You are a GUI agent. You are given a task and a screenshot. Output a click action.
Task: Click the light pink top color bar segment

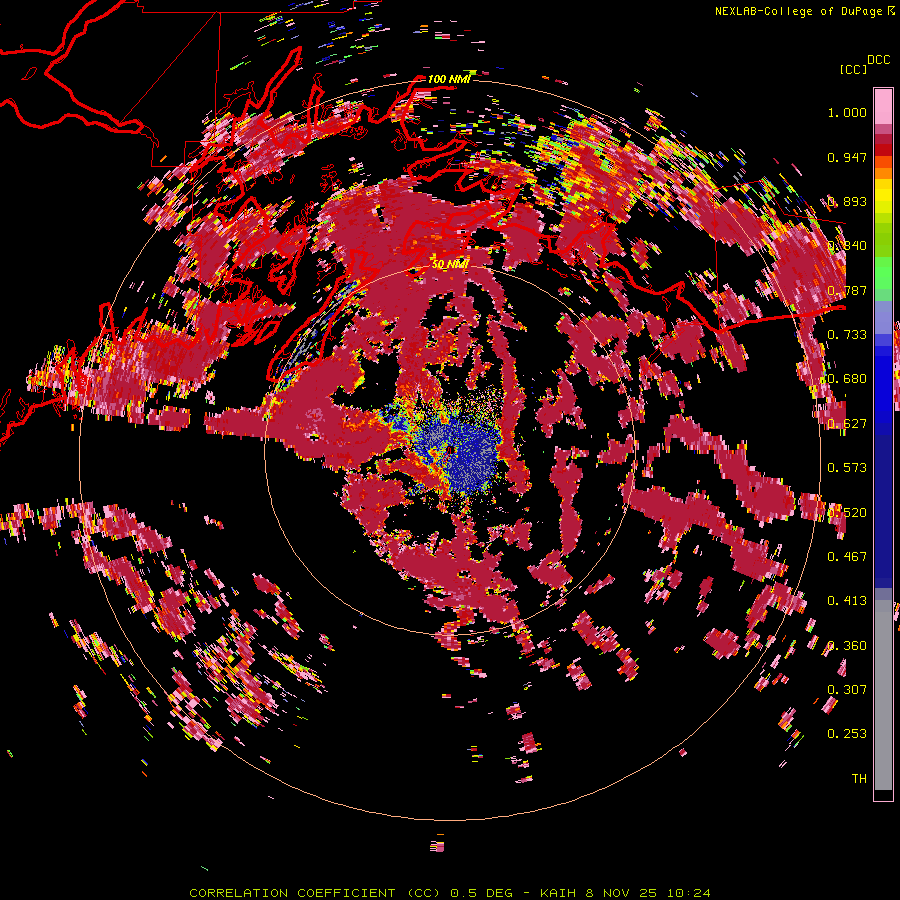pyautogui.click(x=883, y=107)
